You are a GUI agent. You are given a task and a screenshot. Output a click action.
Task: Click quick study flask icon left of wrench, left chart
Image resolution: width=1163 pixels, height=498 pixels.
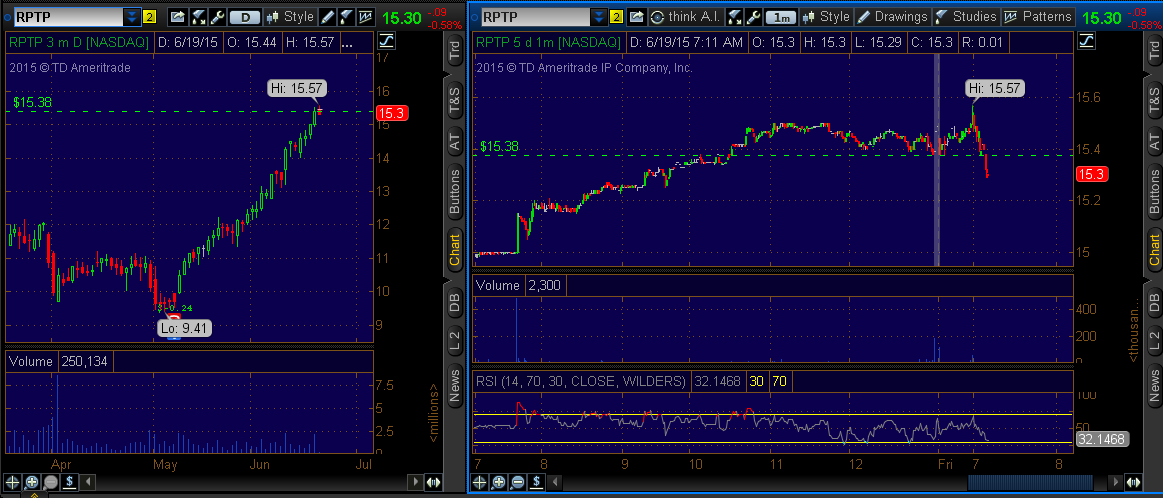pyautogui.click(x=197, y=16)
